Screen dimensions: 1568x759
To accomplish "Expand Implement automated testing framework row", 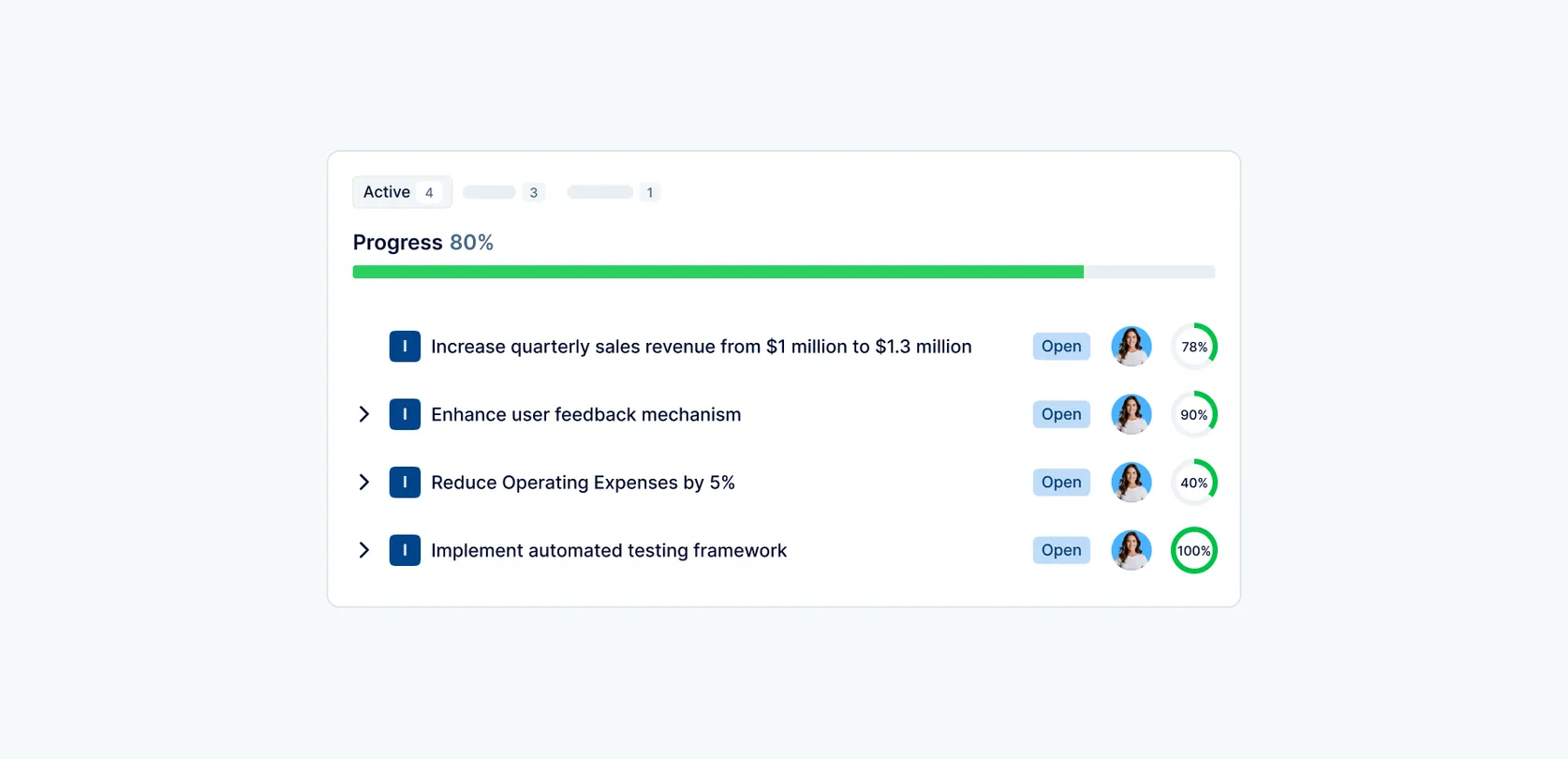I will pos(364,550).
